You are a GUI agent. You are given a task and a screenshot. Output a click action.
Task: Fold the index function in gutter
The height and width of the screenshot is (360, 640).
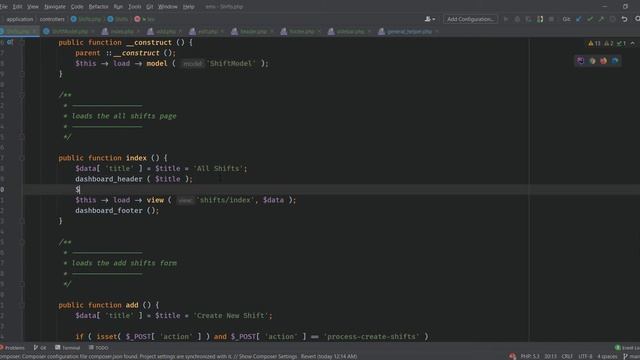pos(22,158)
